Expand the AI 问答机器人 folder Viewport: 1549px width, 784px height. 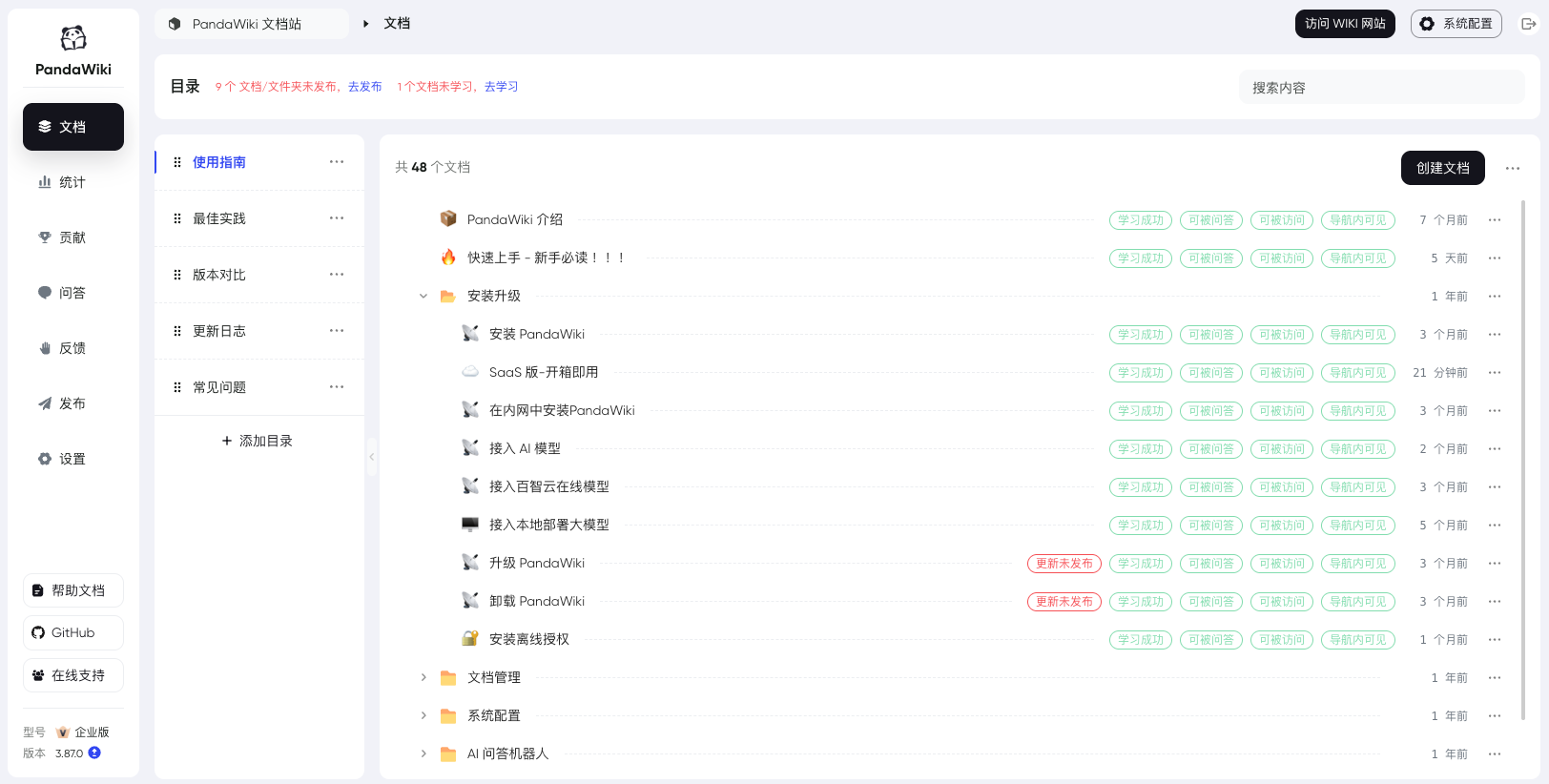click(423, 753)
